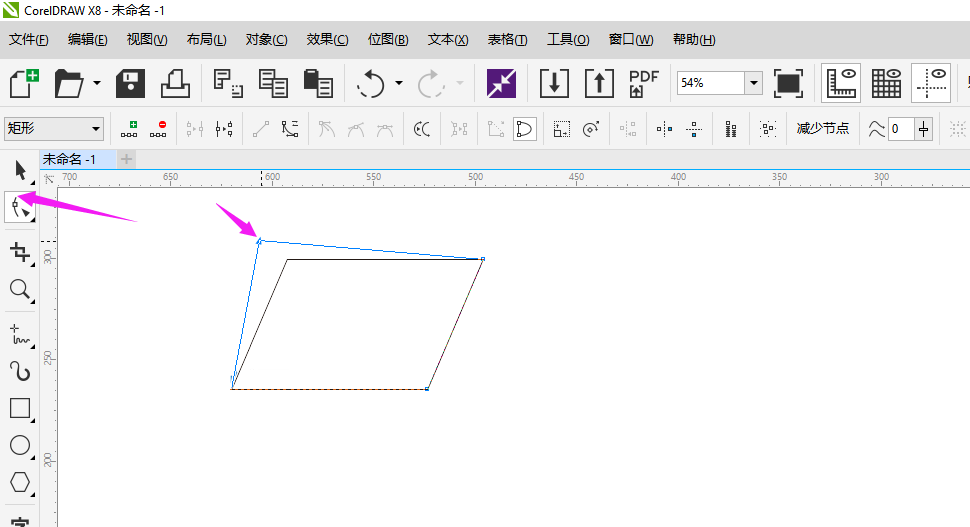Open the 文本(X) menu
Image resolution: width=970 pixels, height=527 pixels.
[448, 40]
